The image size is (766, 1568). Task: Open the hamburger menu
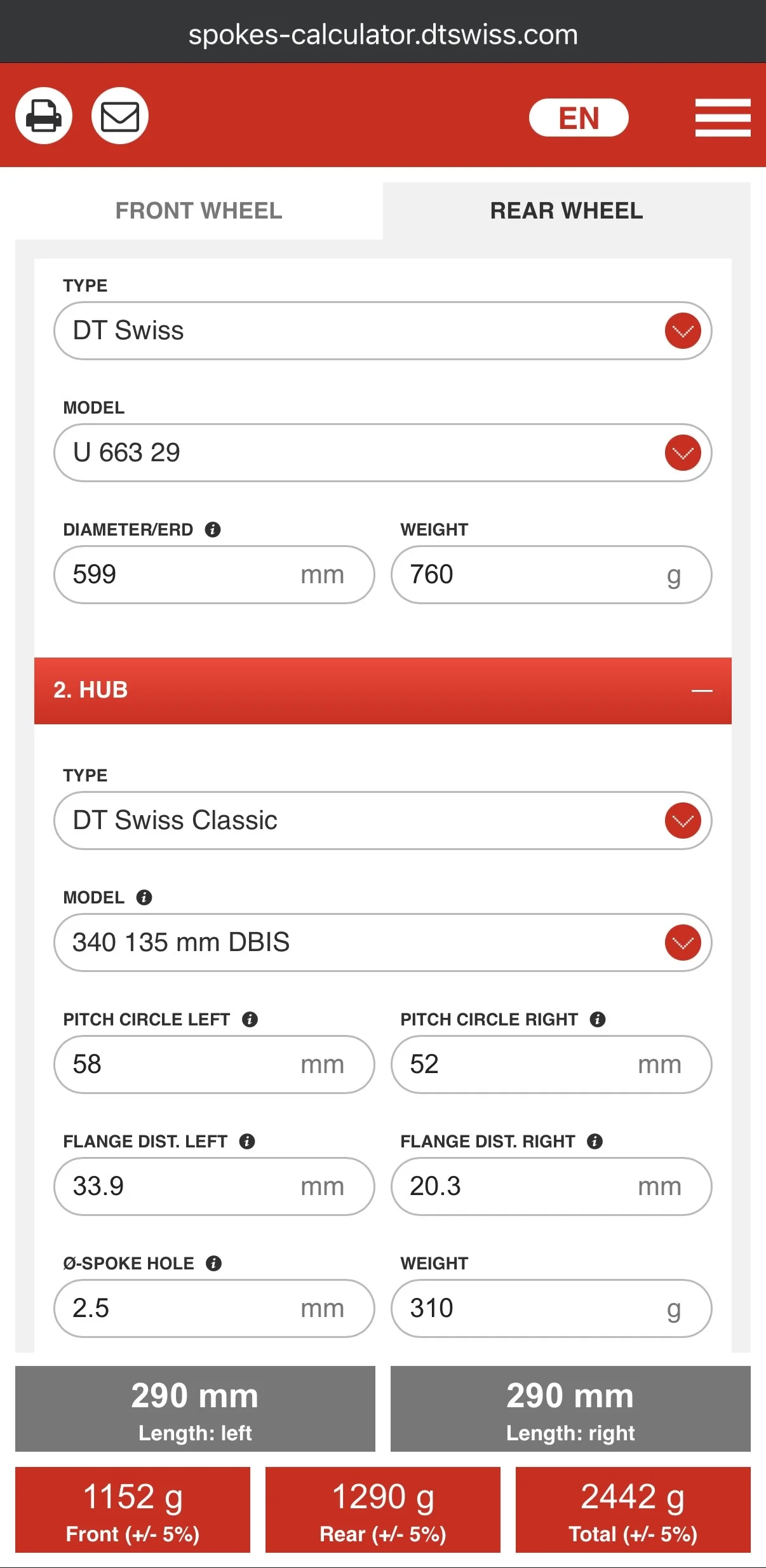click(x=722, y=118)
